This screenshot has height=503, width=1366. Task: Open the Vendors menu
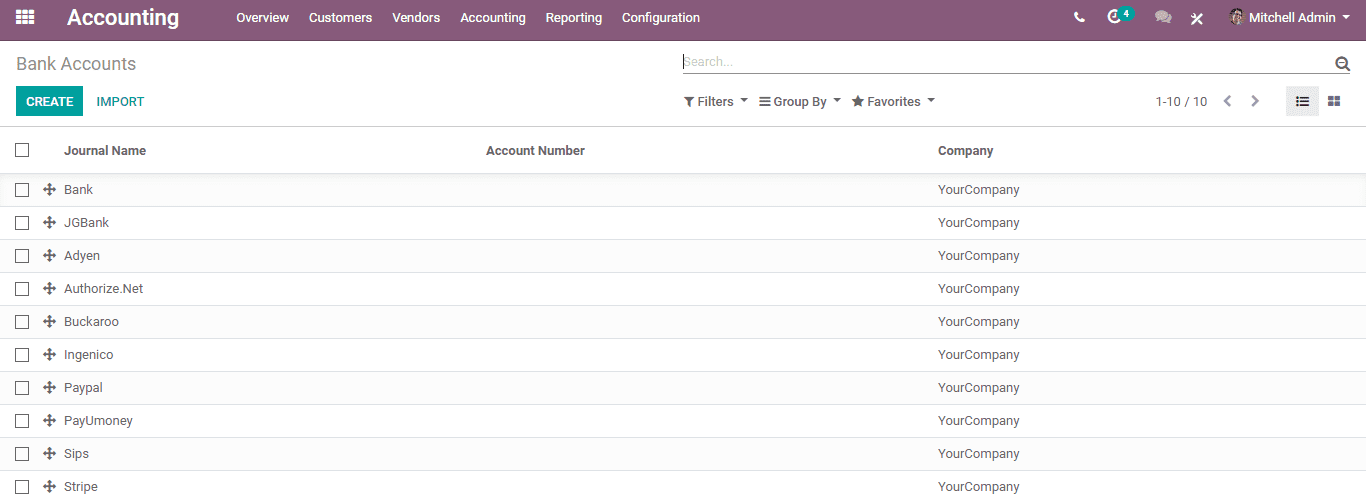416,17
